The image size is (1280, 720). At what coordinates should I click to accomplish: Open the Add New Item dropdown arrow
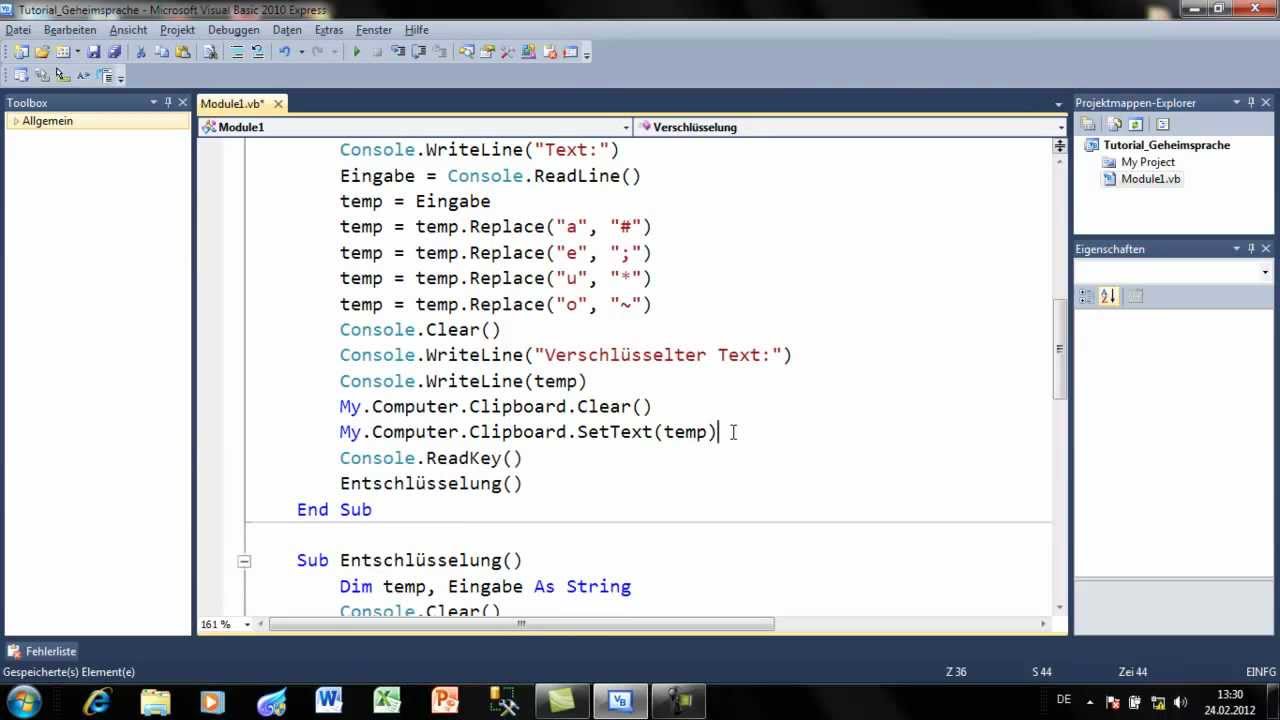click(x=77, y=52)
